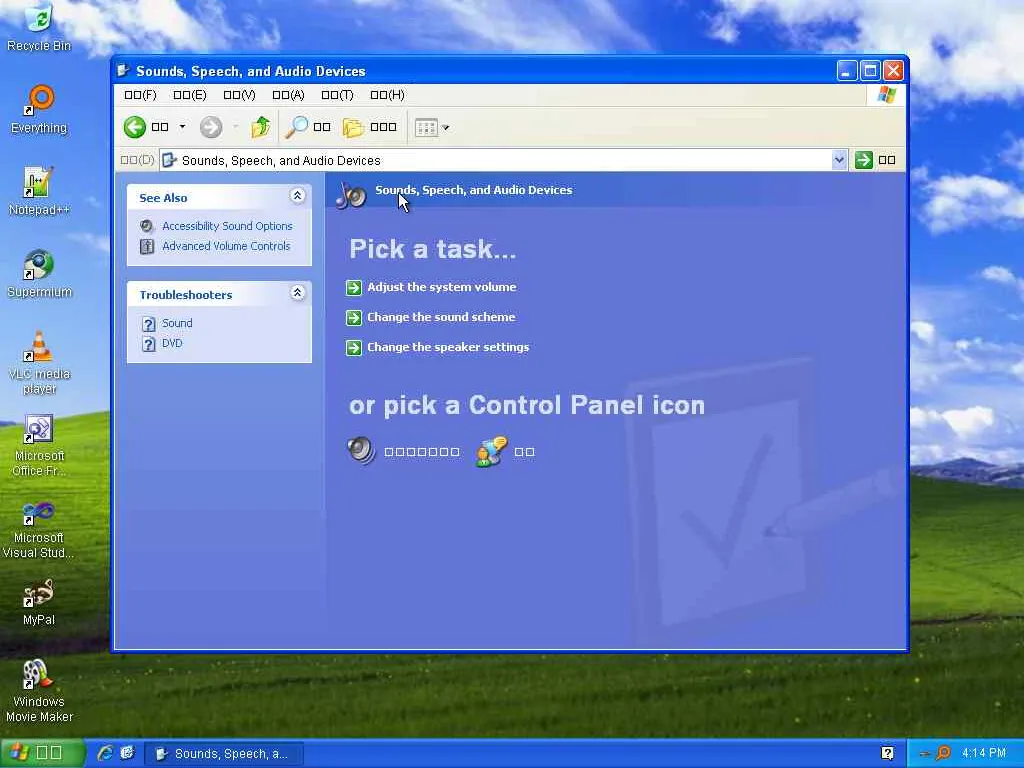Click the Sounds, Speech taskbar button
The width and height of the screenshot is (1024, 768).
coord(224,754)
